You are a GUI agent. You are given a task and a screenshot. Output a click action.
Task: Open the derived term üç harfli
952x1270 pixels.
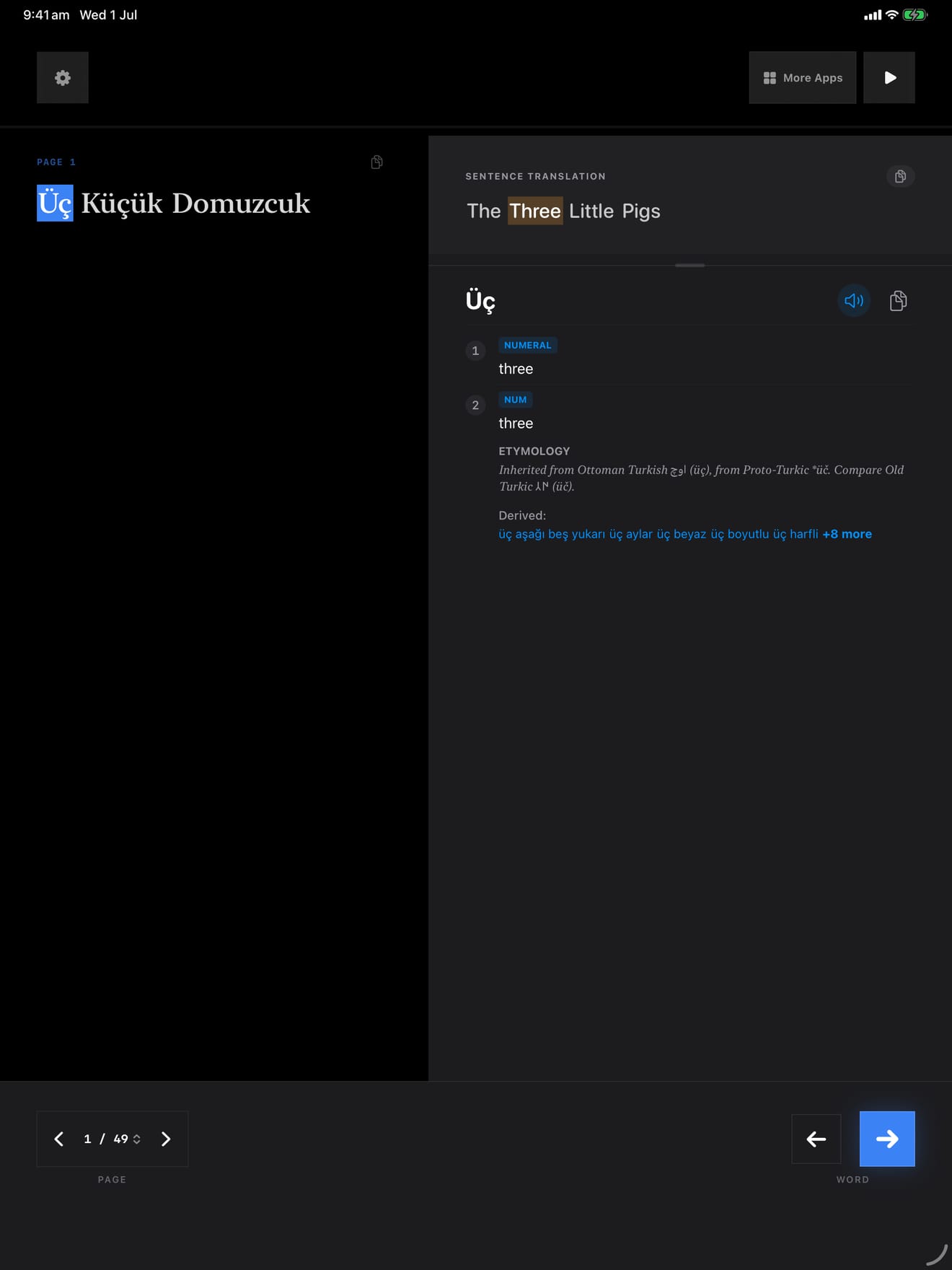pos(795,534)
